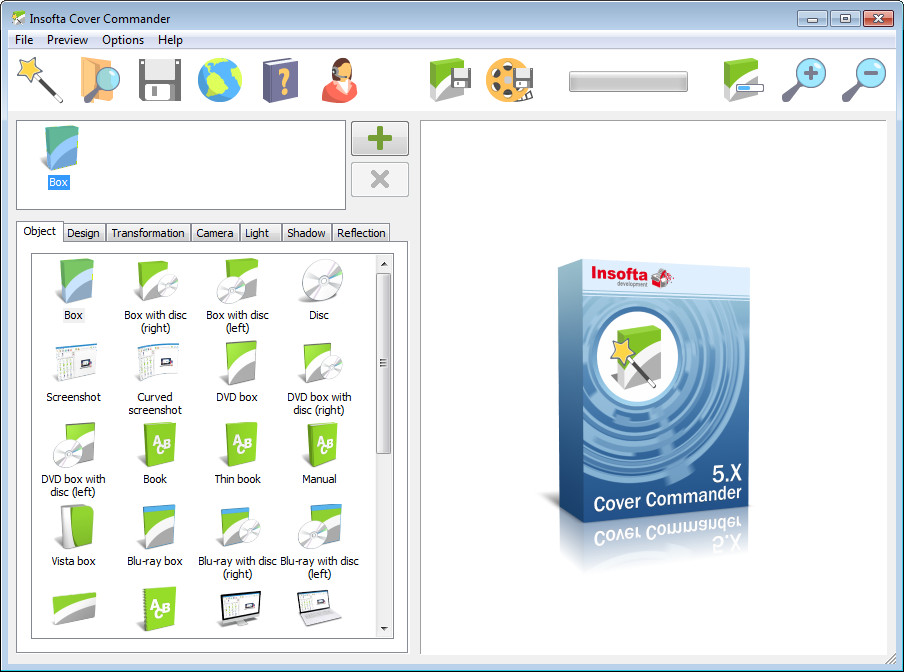This screenshot has width=904, height=672.
Task: Save project using floppy disk icon
Action: point(160,80)
